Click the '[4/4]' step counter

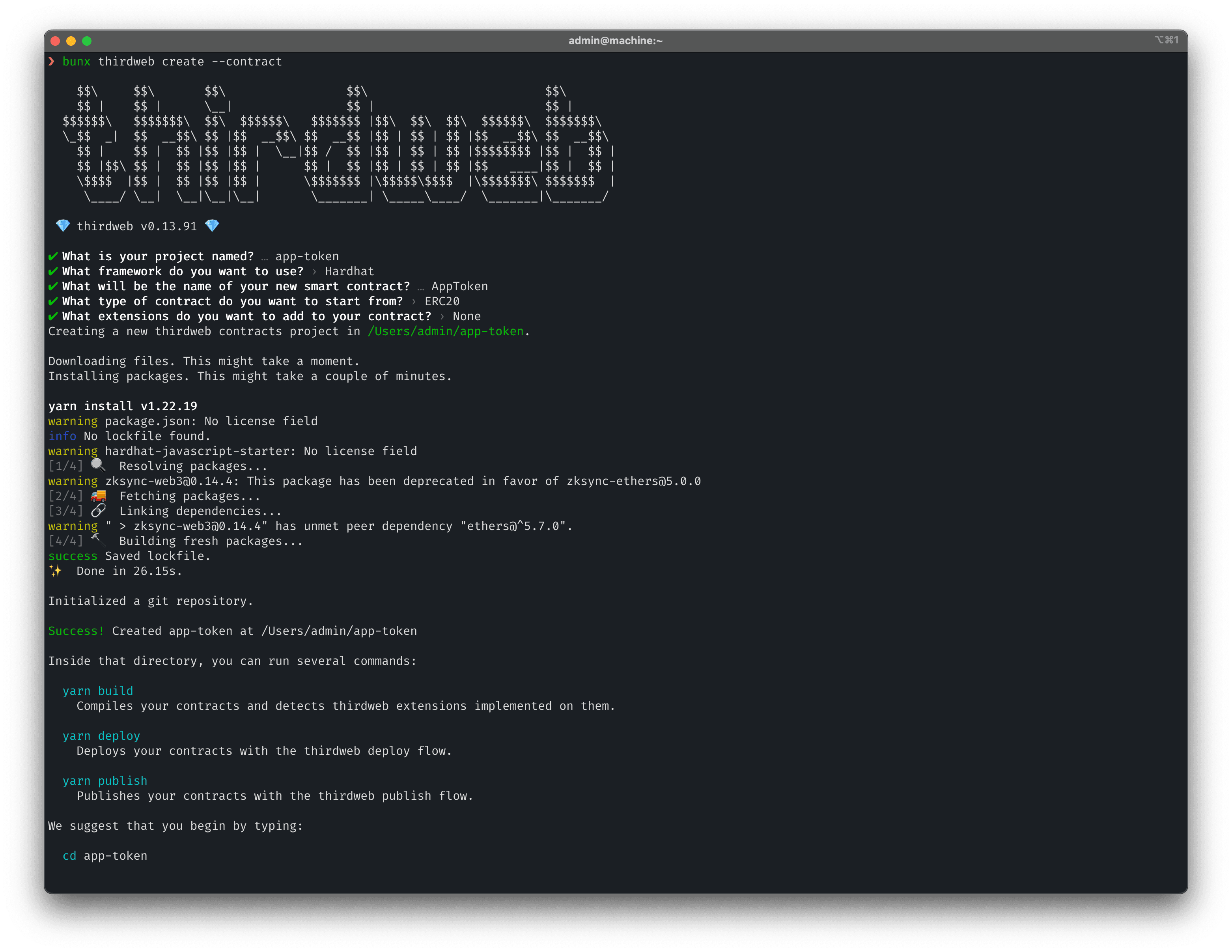[x=65, y=541]
